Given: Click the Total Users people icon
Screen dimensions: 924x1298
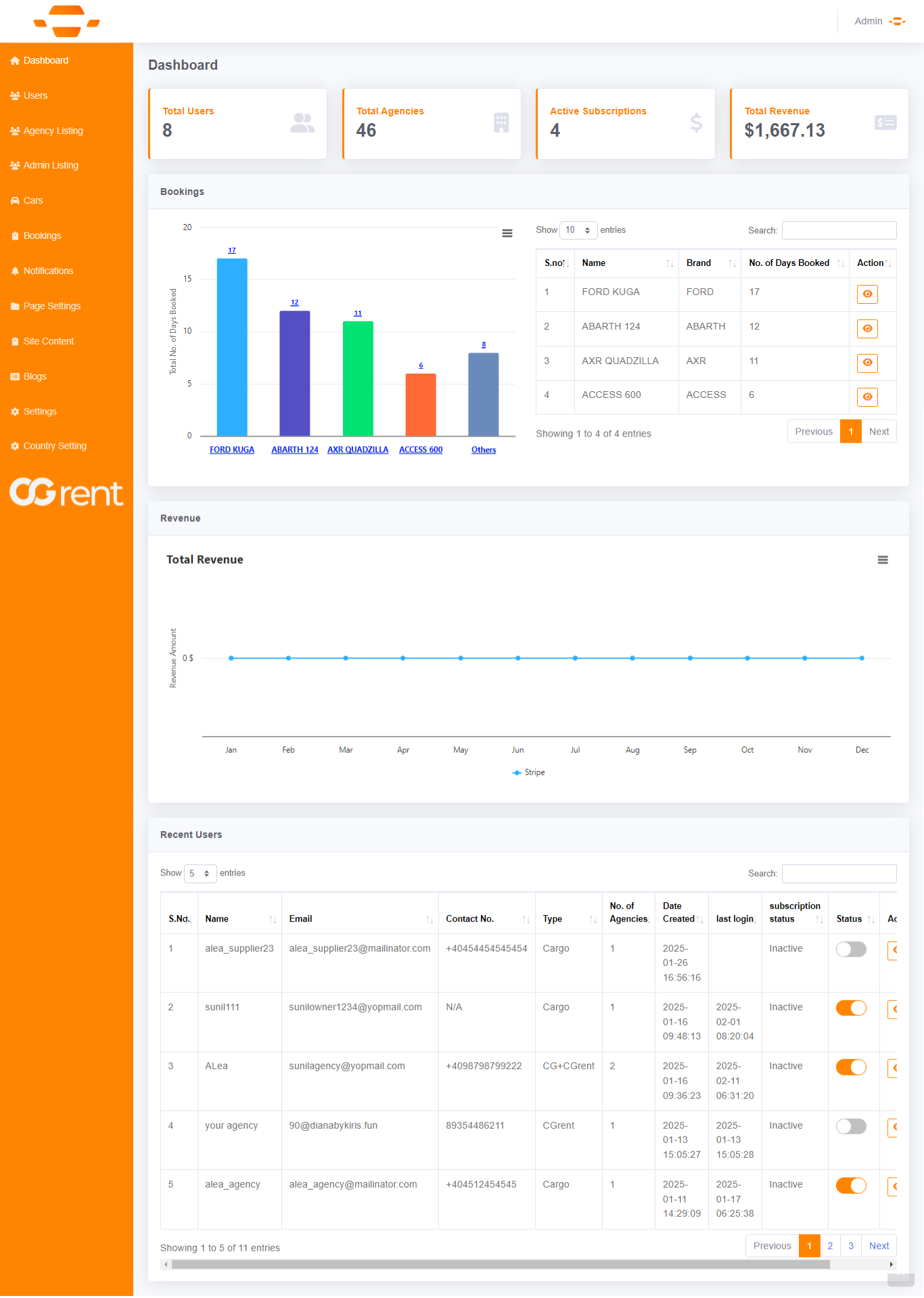Looking at the screenshot, I should pyautogui.click(x=302, y=123).
